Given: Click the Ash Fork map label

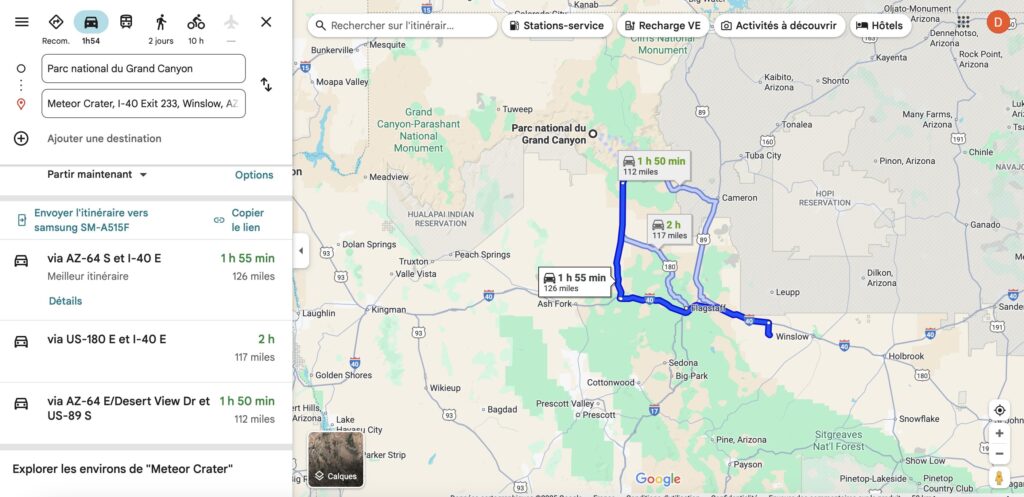Looking at the screenshot, I should coord(554,304).
